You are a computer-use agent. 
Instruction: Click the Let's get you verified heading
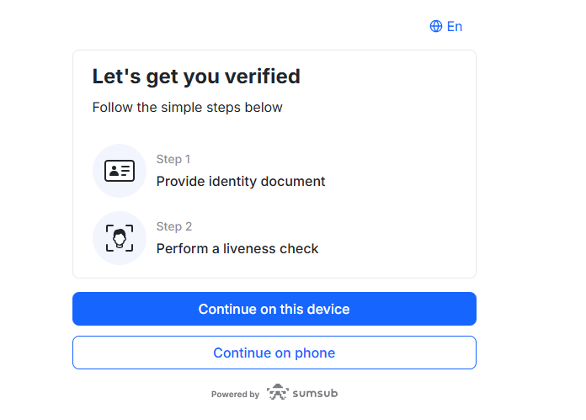196,77
